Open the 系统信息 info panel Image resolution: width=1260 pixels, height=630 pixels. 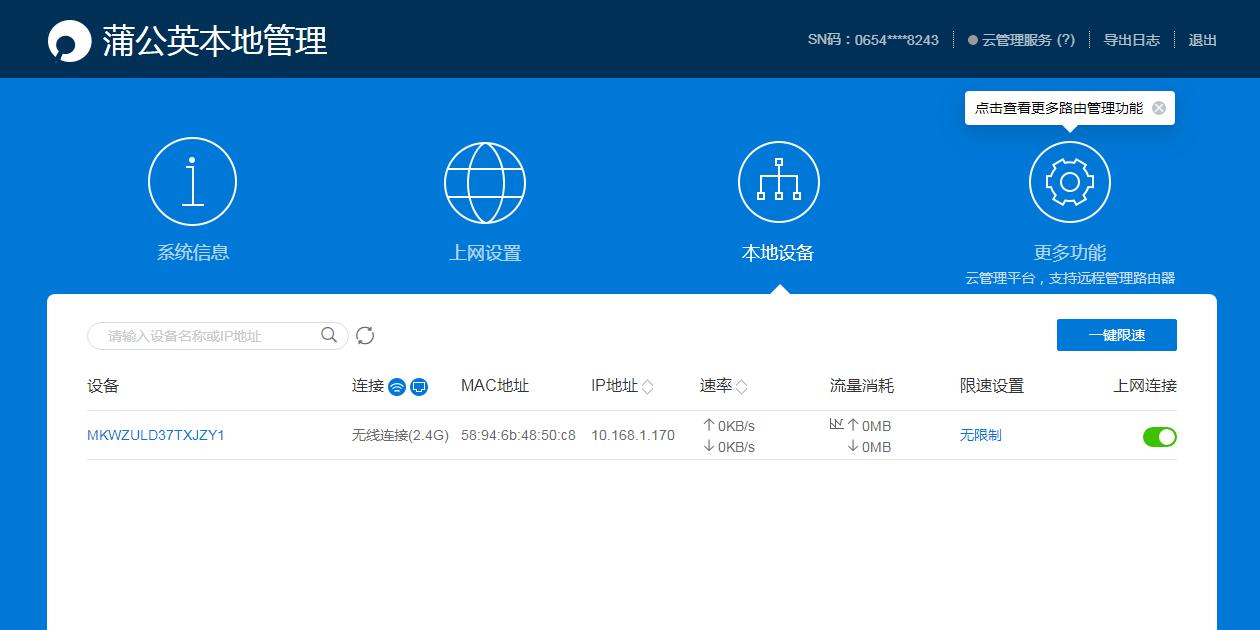(191, 181)
